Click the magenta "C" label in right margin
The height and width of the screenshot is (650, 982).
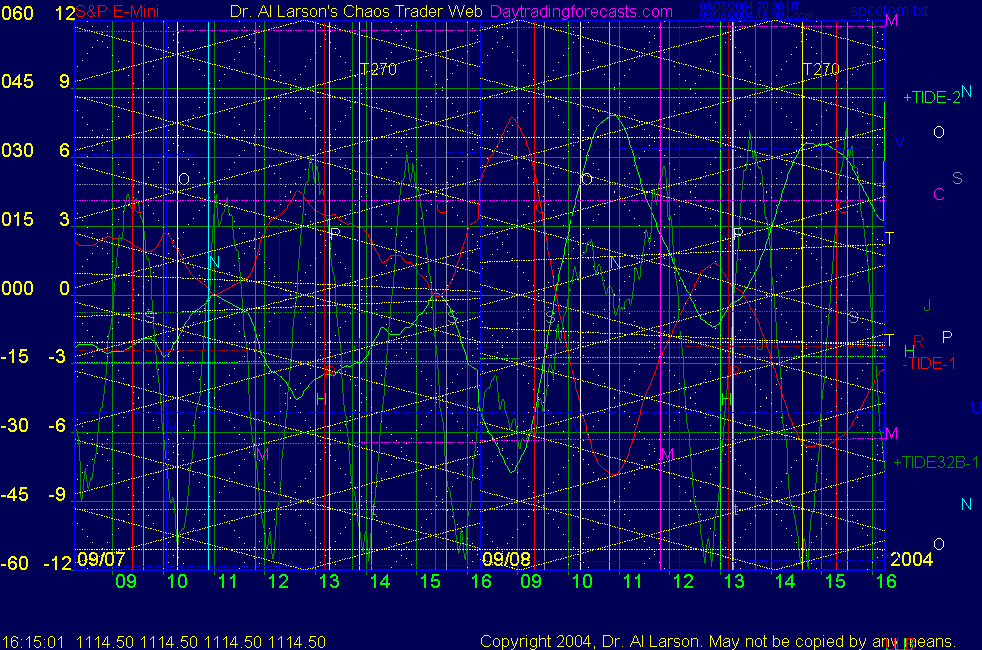939,195
